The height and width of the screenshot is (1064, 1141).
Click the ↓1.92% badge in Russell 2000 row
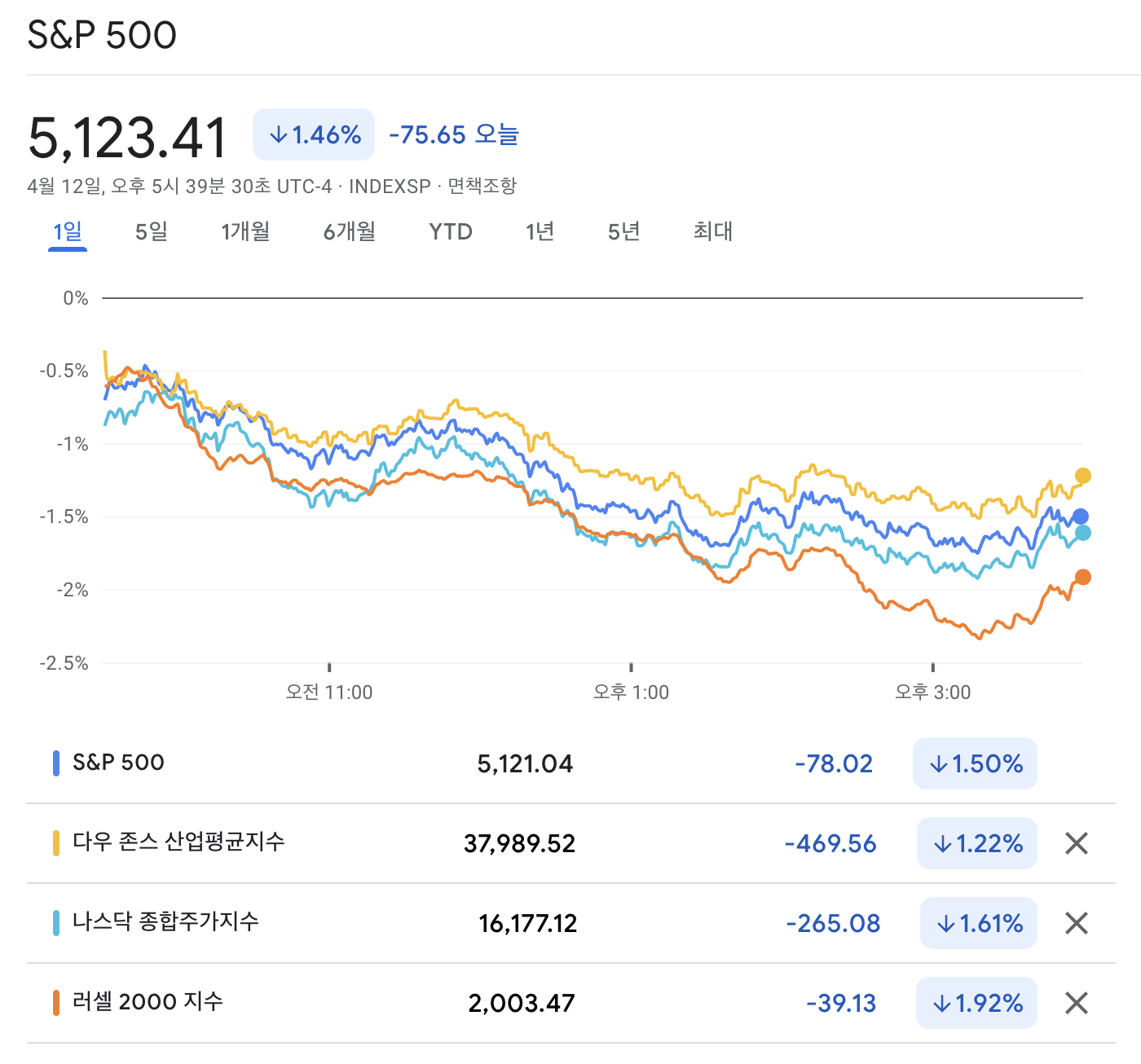(977, 1003)
